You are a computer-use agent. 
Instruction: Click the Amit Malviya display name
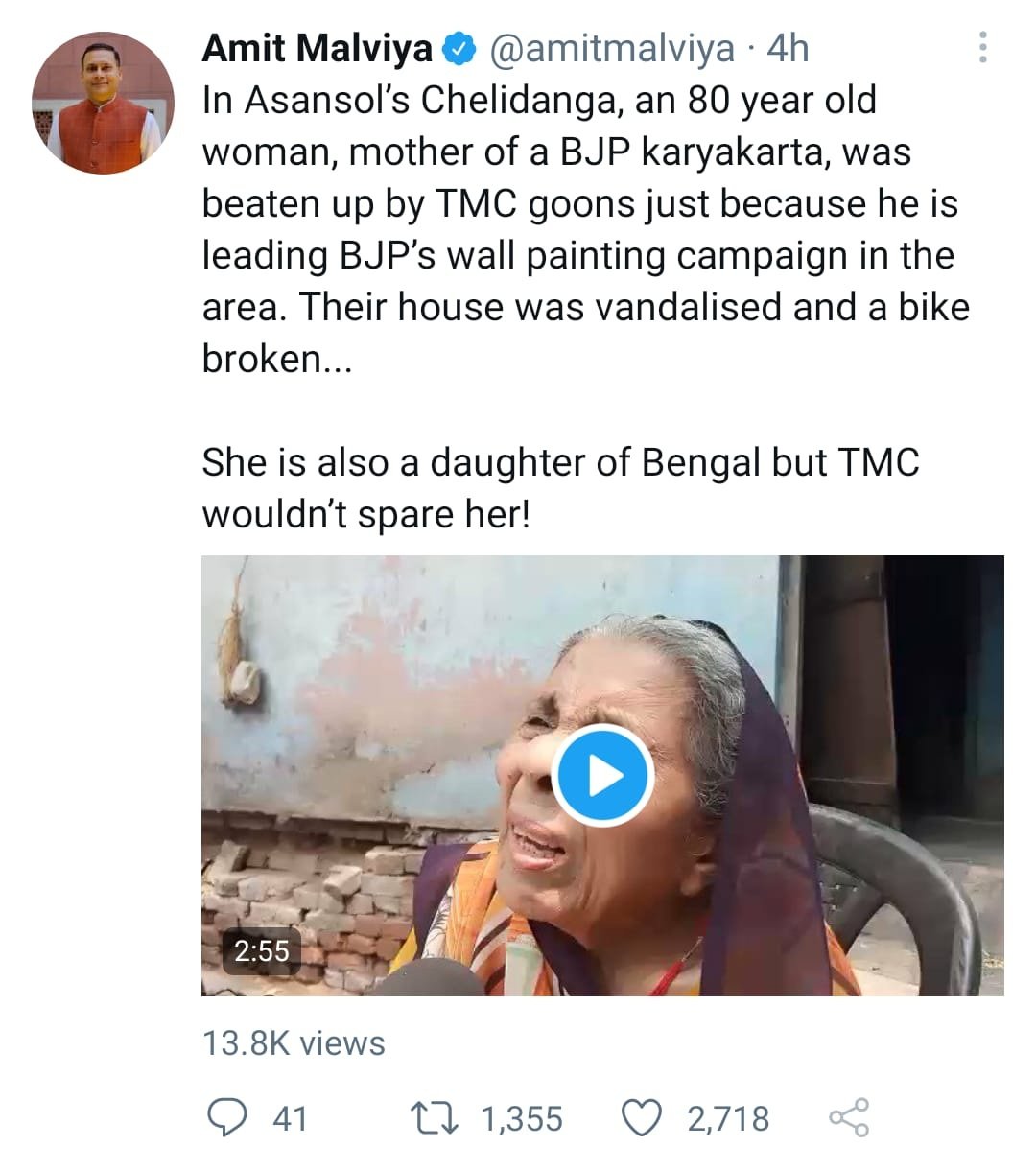317,49
